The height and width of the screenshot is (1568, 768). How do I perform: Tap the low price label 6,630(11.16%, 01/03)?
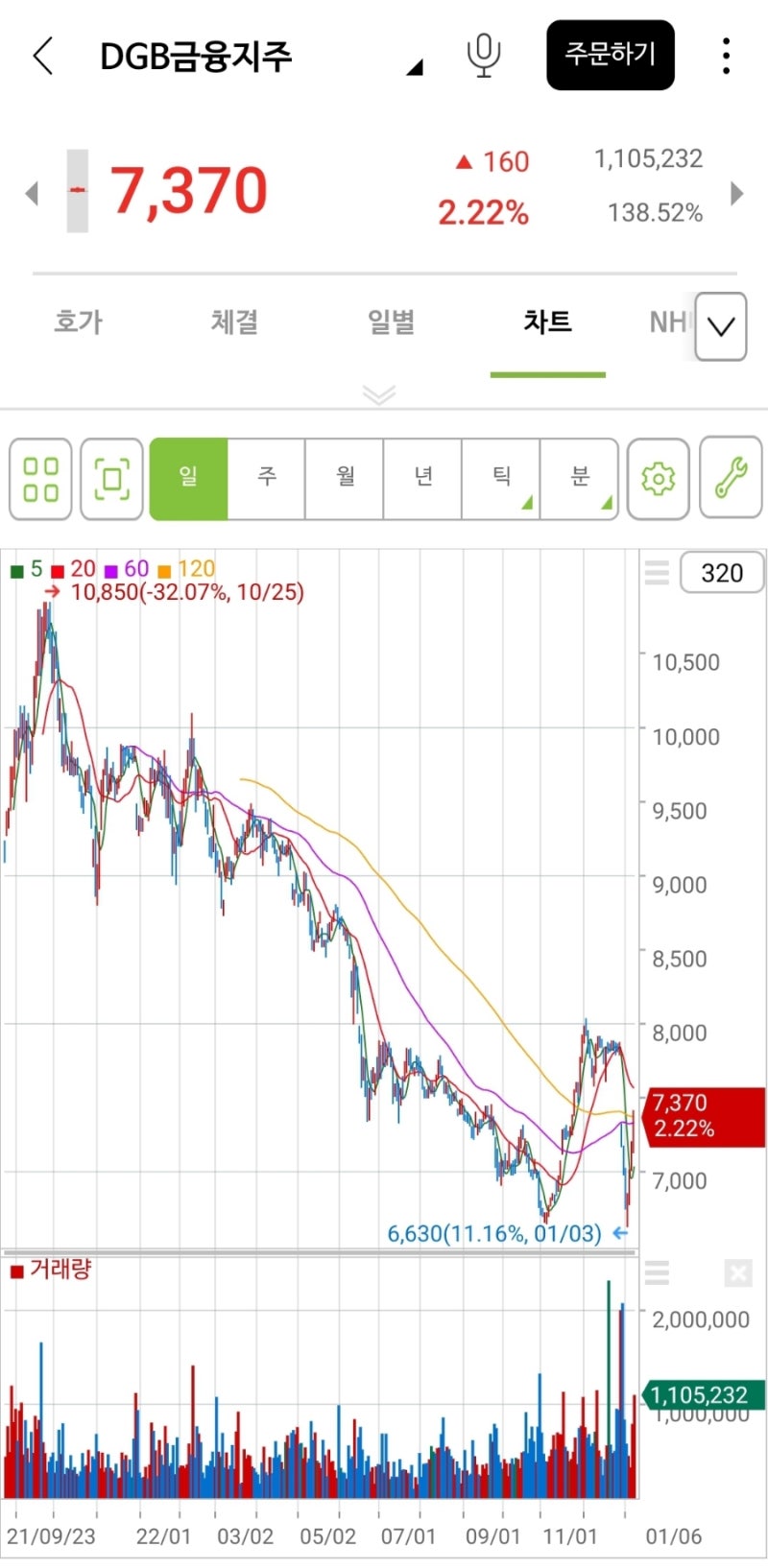[494, 1233]
